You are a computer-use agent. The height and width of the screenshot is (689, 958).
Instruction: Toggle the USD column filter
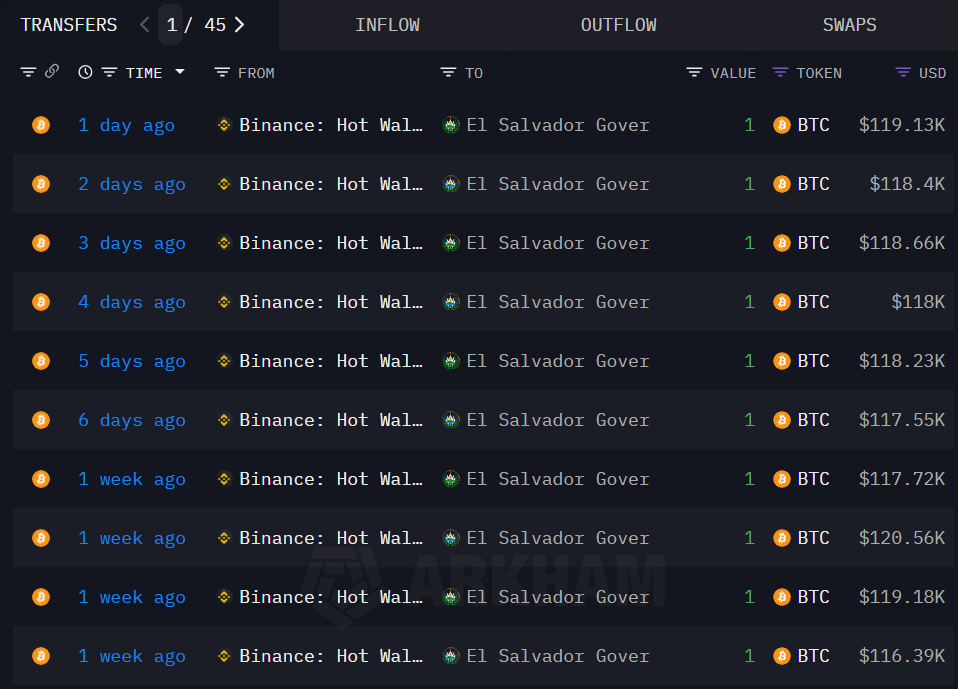coord(903,72)
